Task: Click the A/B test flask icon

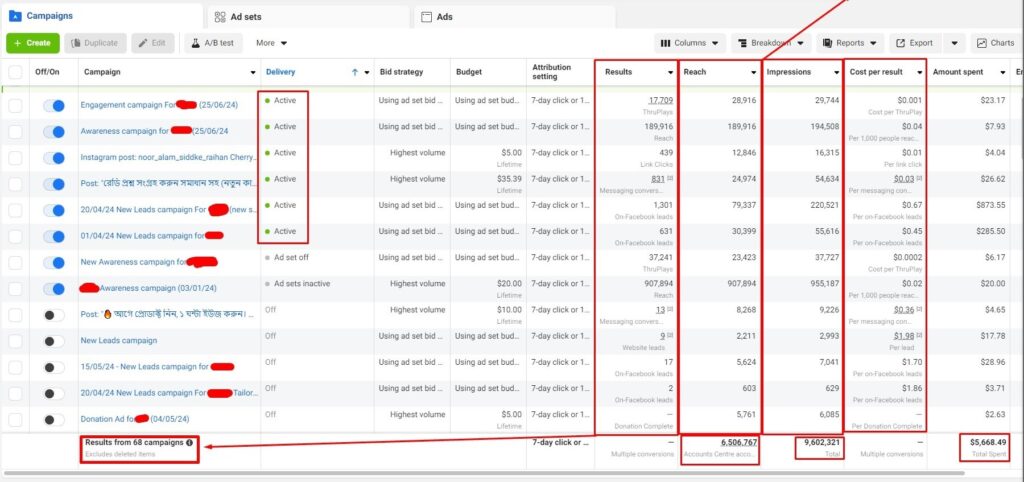Action: pyautogui.click(x=193, y=43)
